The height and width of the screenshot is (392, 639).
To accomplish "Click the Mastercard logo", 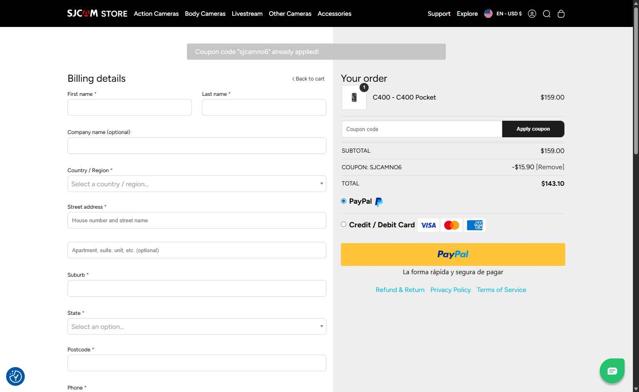I will pos(452,225).
